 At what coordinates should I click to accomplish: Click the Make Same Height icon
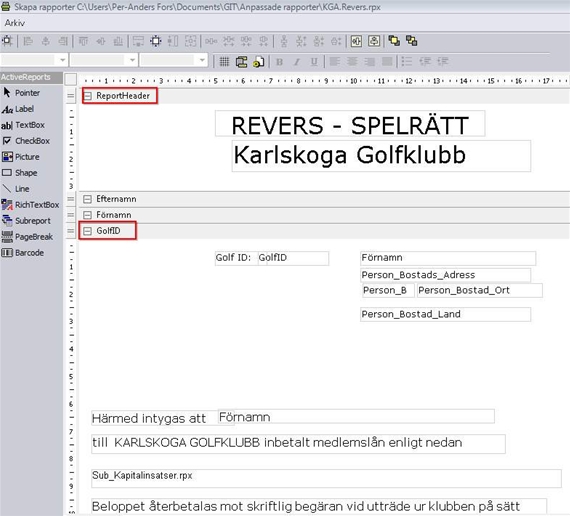pyautogui.click(x=173, y=41)
